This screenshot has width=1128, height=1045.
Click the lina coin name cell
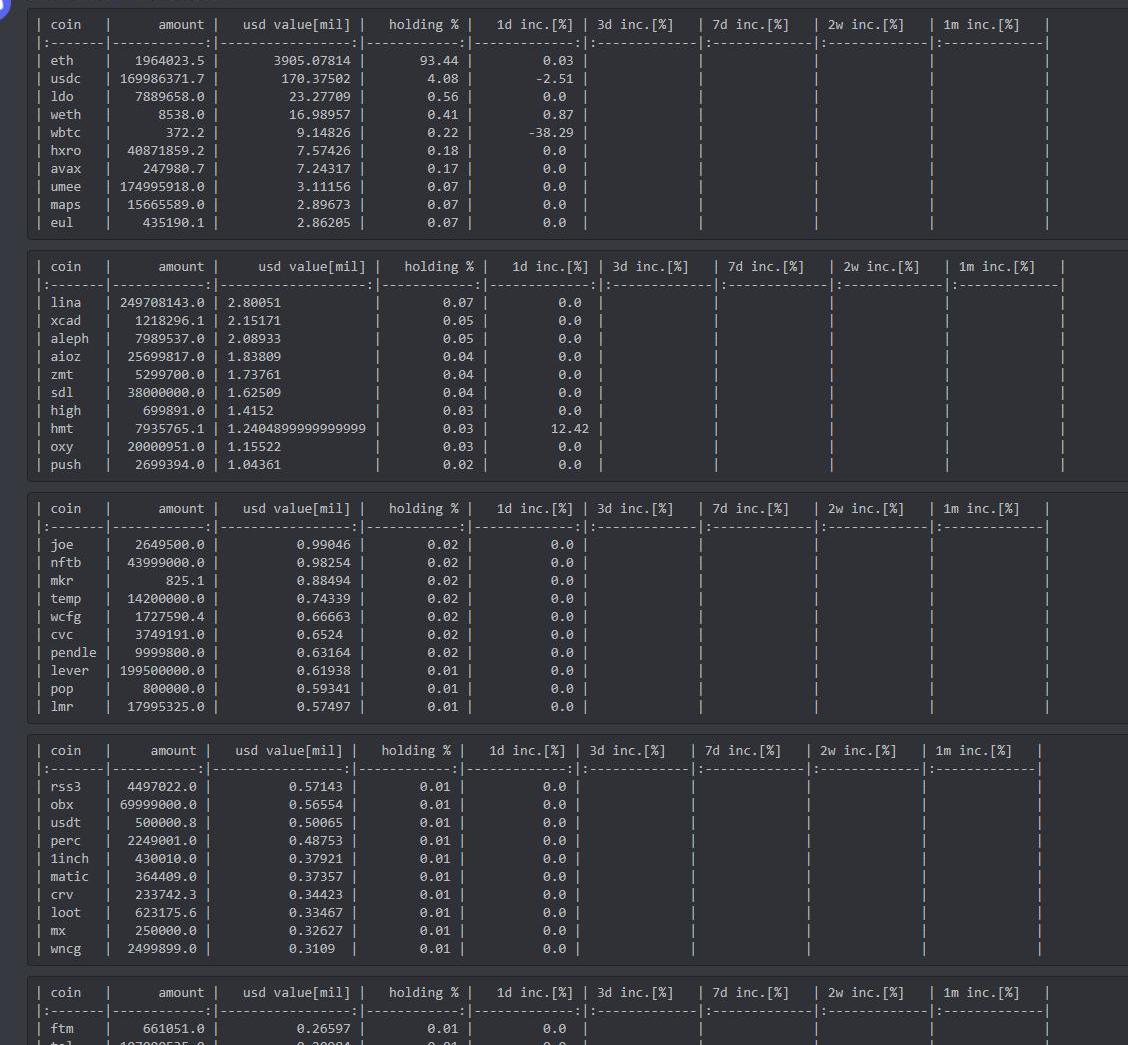tap(66, 303)
